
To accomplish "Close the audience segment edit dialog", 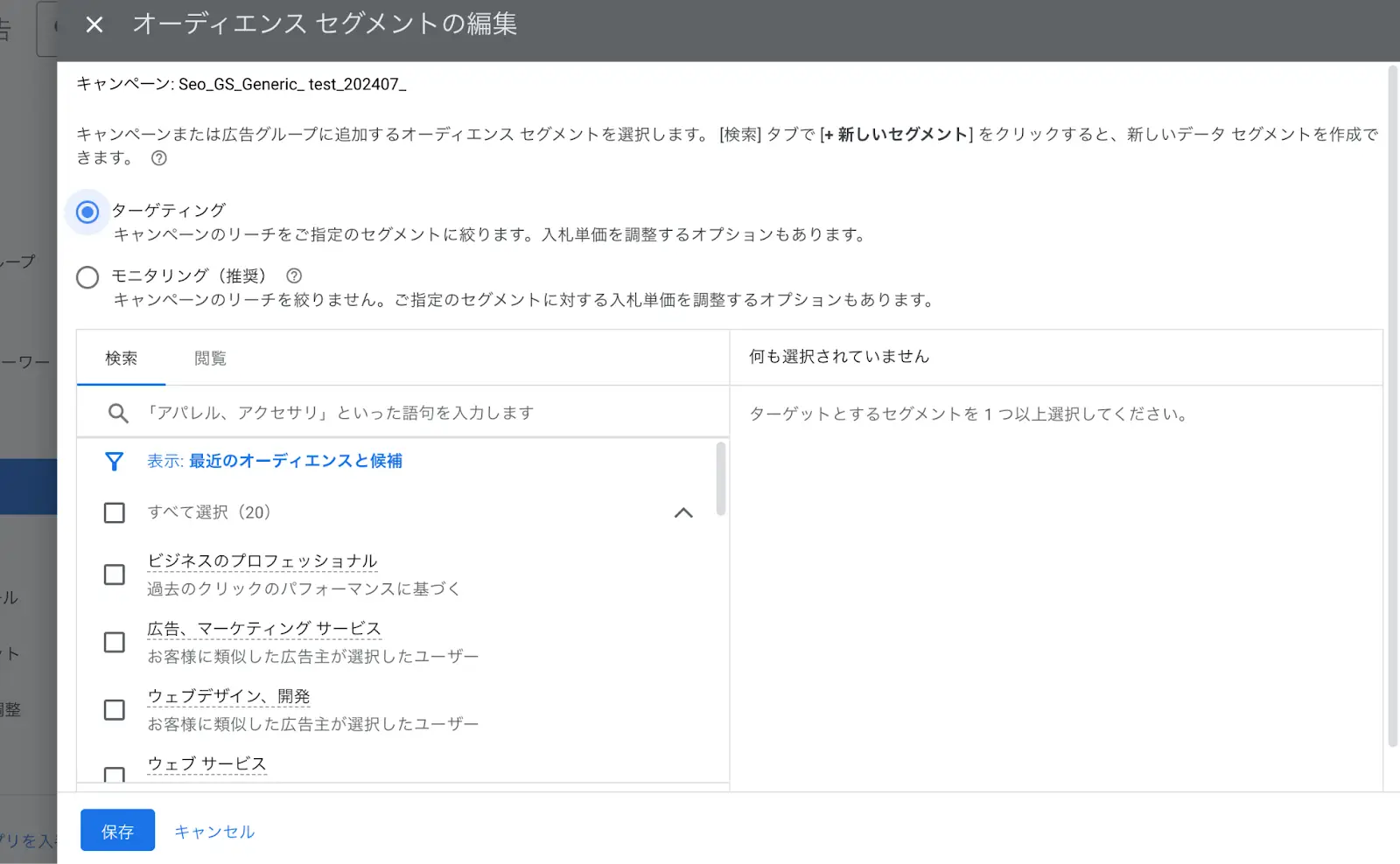I will 94,24.
